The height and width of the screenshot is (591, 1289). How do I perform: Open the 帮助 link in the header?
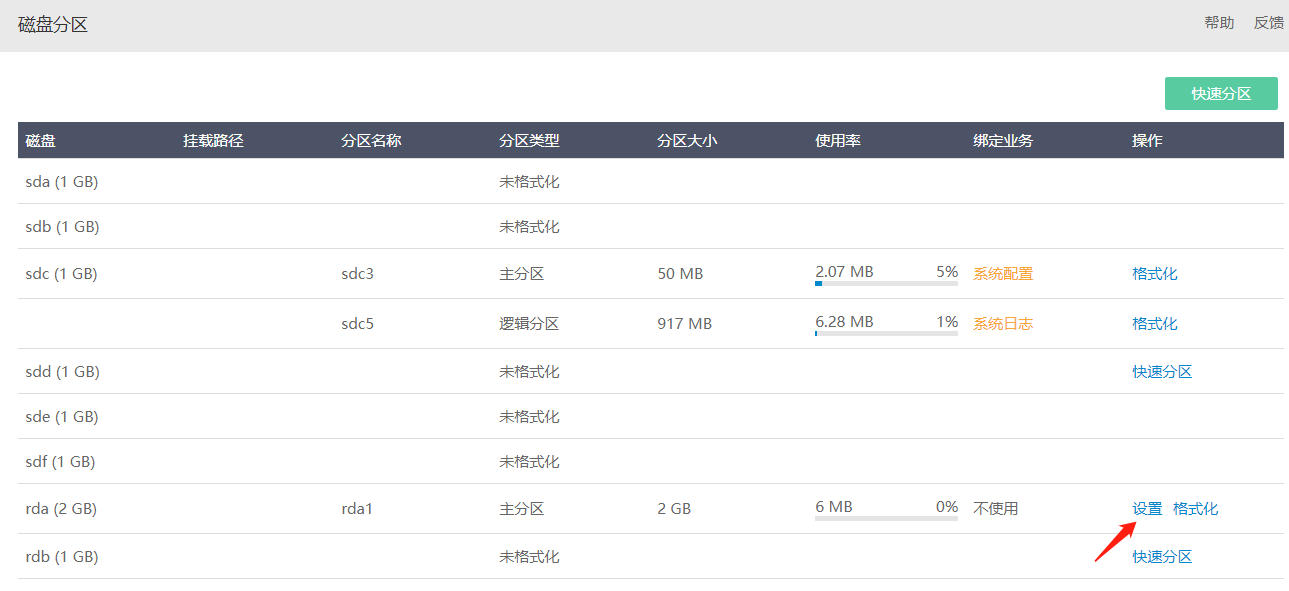point(1219,23)
